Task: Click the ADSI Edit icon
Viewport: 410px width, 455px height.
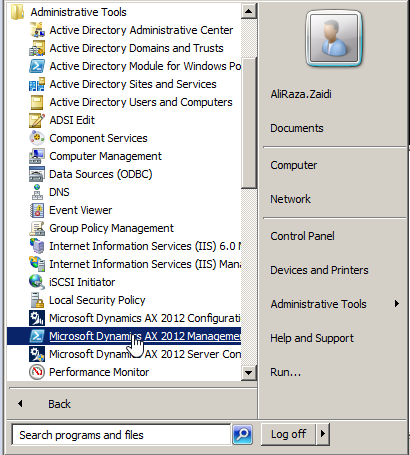Action: [37, 120]
